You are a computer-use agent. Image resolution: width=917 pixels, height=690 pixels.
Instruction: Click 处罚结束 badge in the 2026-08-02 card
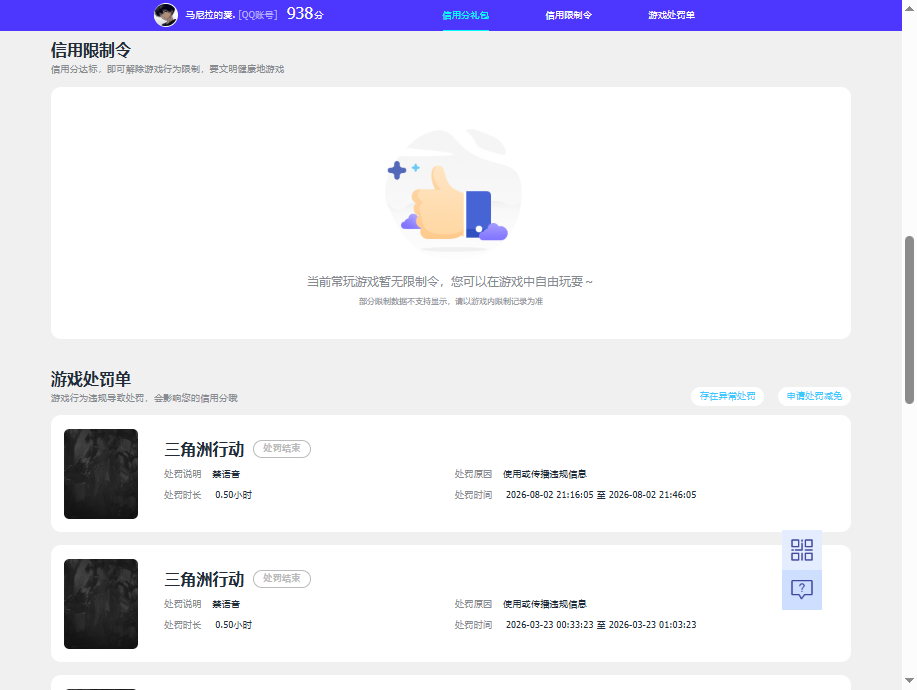tap(282, 448)
